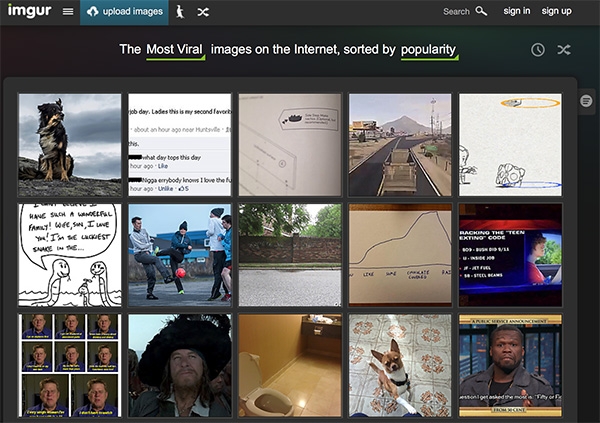Click the comment bubble icon on the right edge
600x423 pixels.
click(x=585, y=101)
